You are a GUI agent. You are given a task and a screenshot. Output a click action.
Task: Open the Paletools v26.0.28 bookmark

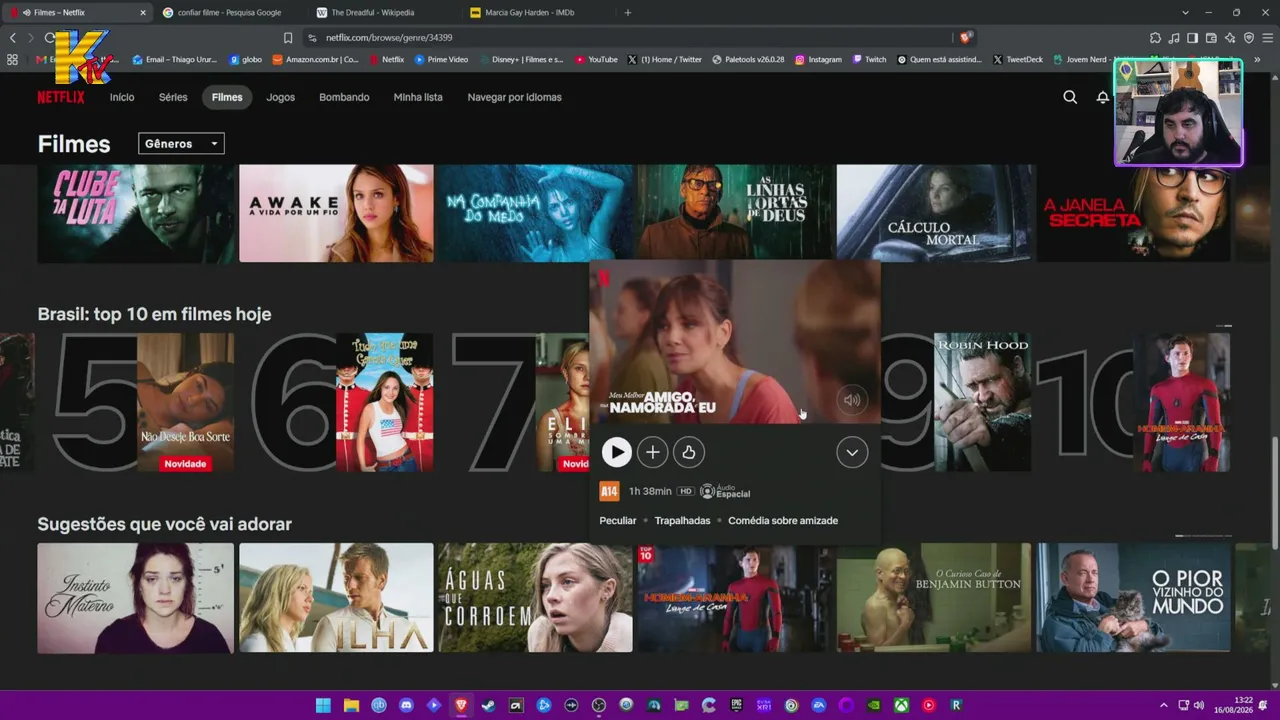coord(748,59)
